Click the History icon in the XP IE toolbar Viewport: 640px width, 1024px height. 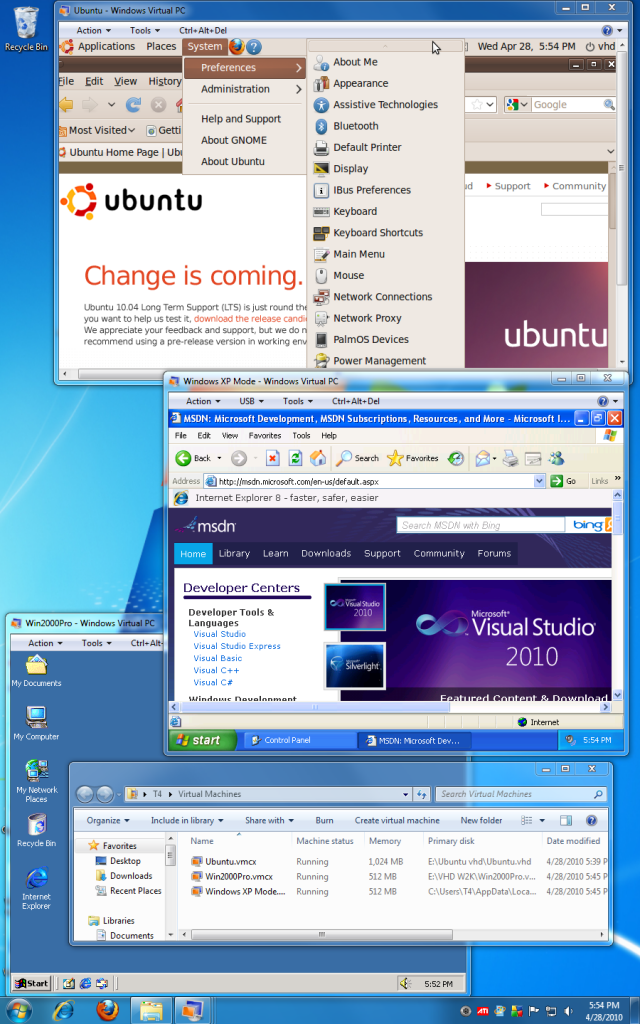[x=456, y=458]
